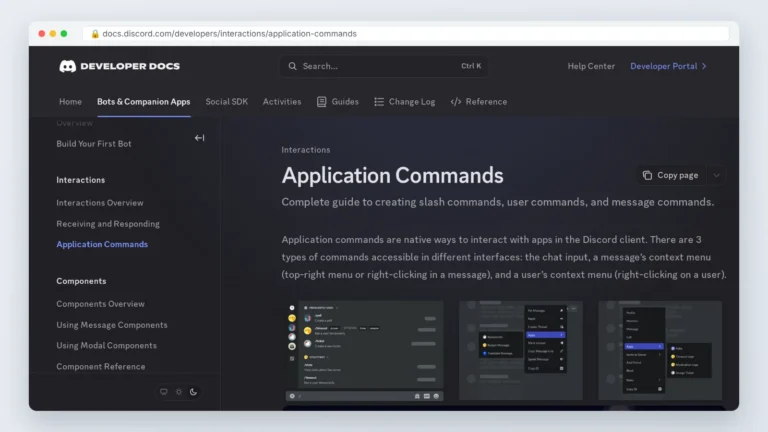The image size is (768, 432).
Task: Click the Components sidebar section heading
Action: click(x=81, y=281)
